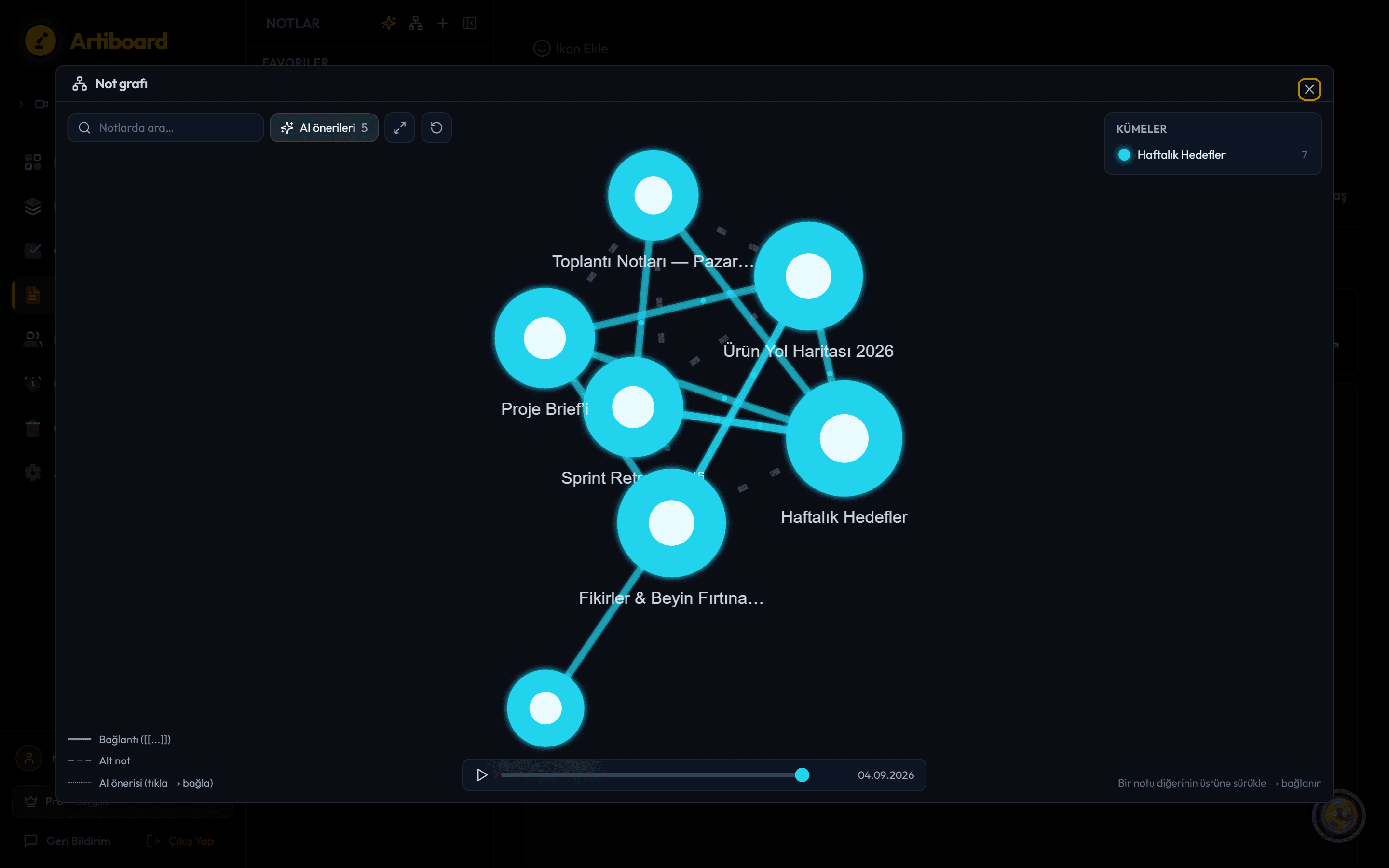
Task: Click Çıkış Yap to log out
Action: [x=180, y=841]
